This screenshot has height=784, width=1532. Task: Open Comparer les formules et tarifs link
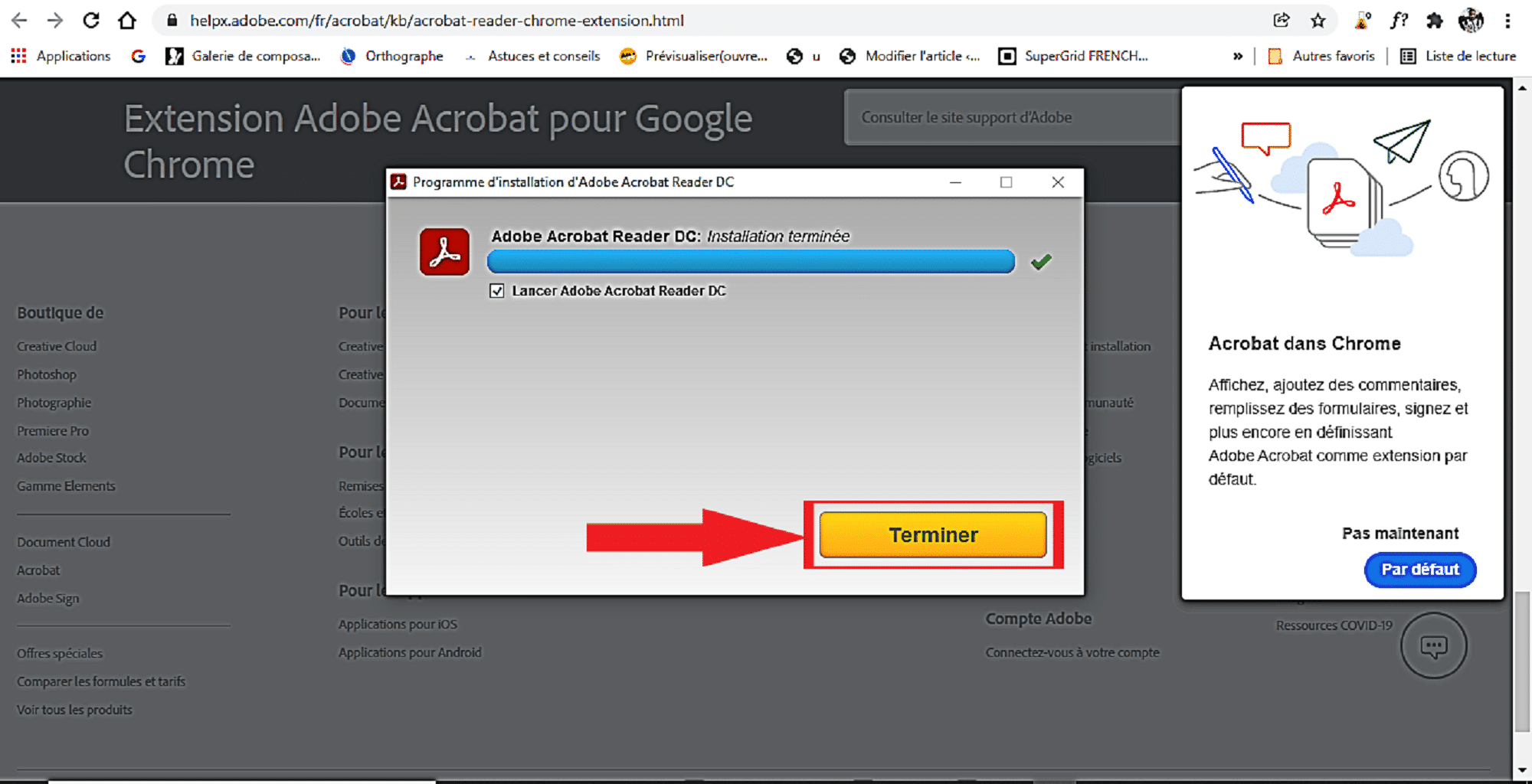pyautogui.click(x=101, y=681)
